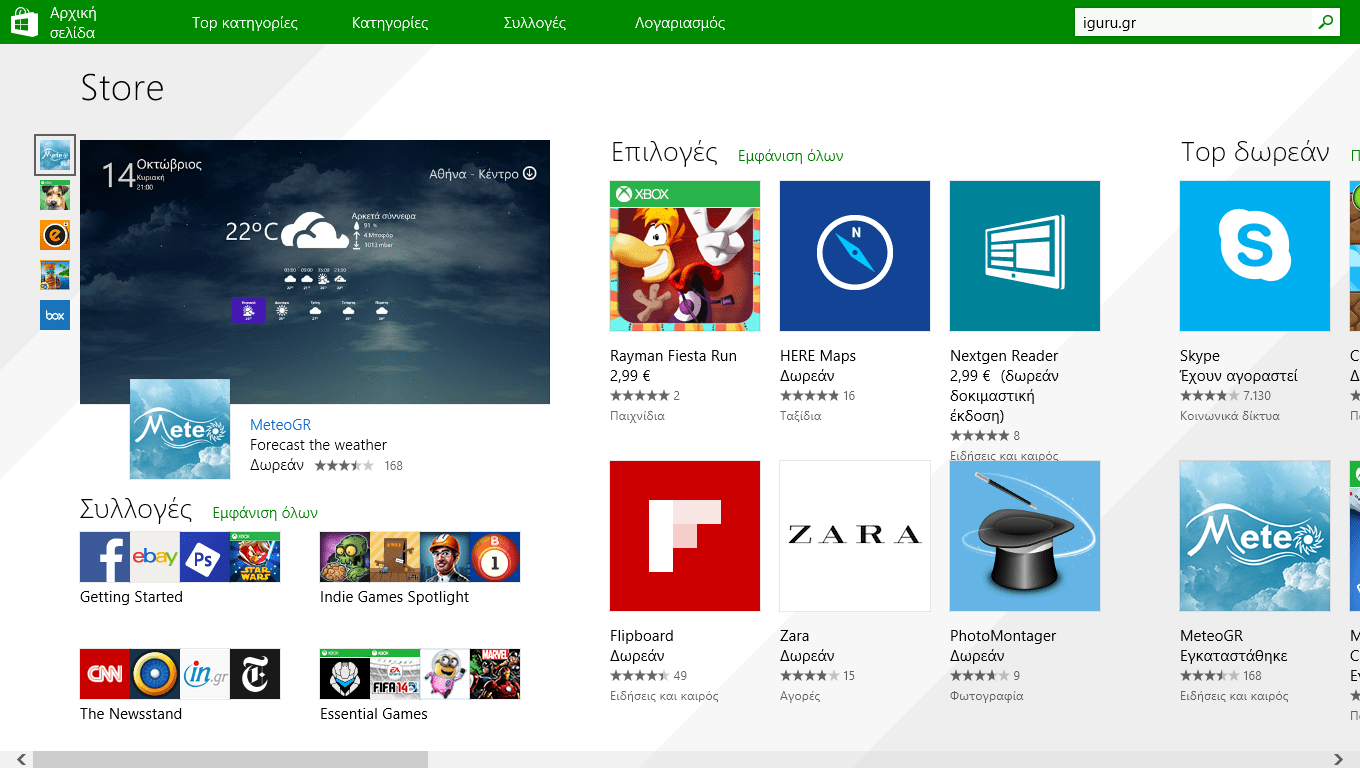Select MeteoGR under Top δωρεάν
The height and width of the screenshot is (768, 1360).
(x=1254, y=536)
